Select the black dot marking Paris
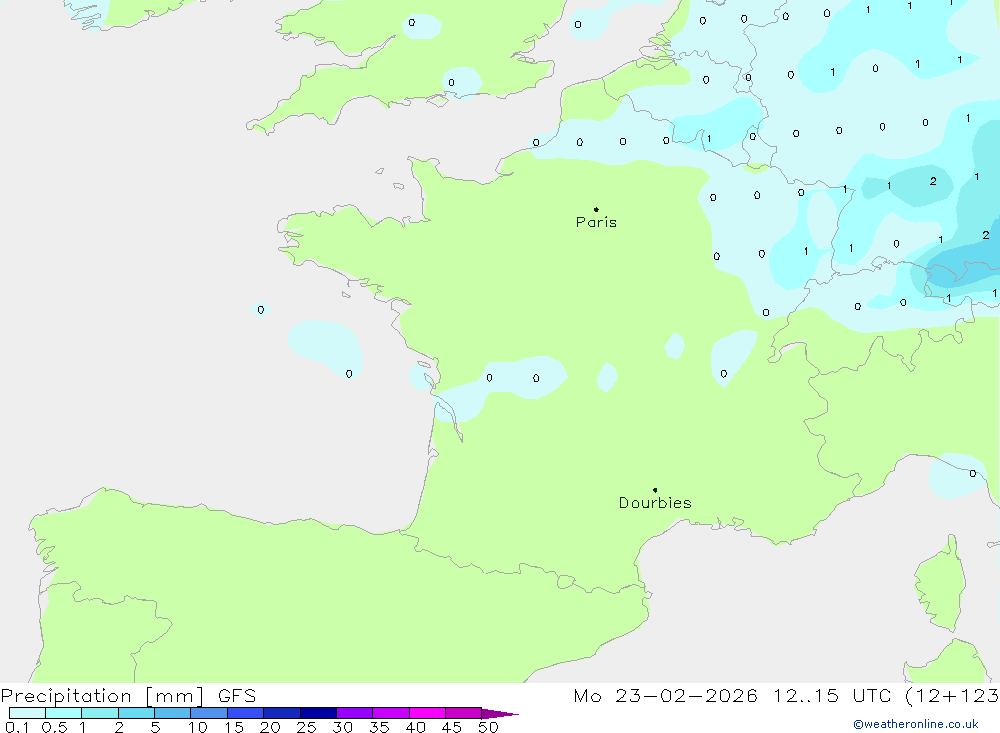 click(596, 209)
